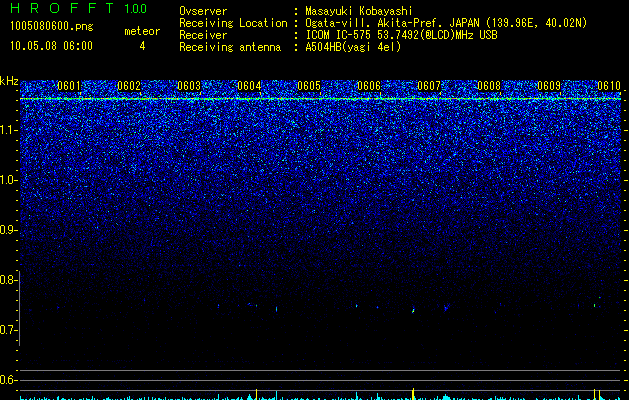
Task: Click the Receiver field label
Action: click(203, 35)
